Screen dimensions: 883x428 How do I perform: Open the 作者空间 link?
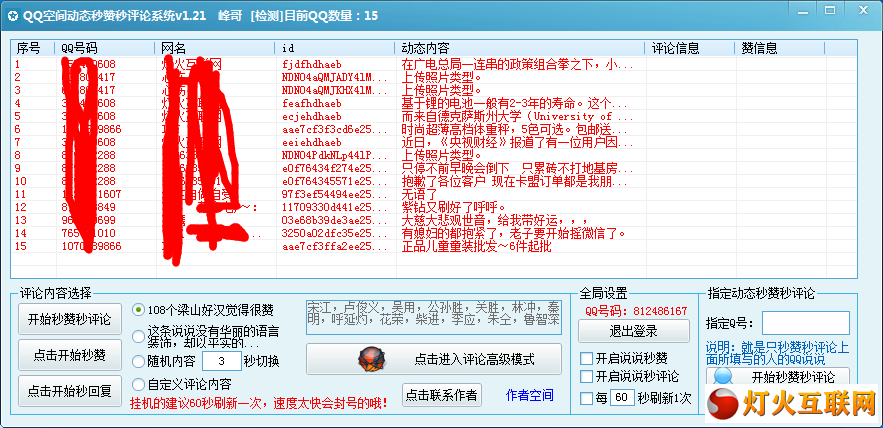pos(529,395)
